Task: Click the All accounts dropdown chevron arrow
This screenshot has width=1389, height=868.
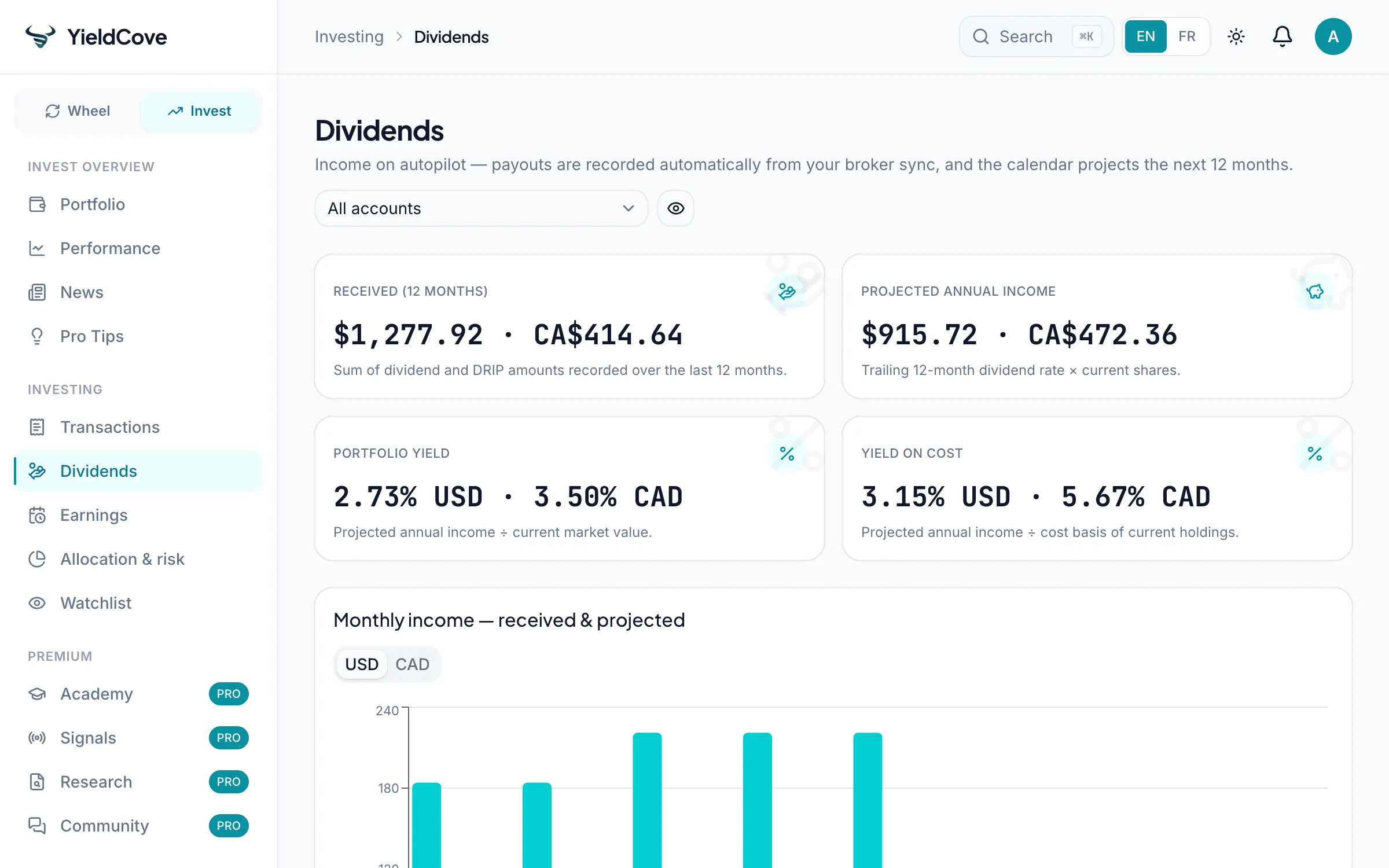Action: click(629, 208)
